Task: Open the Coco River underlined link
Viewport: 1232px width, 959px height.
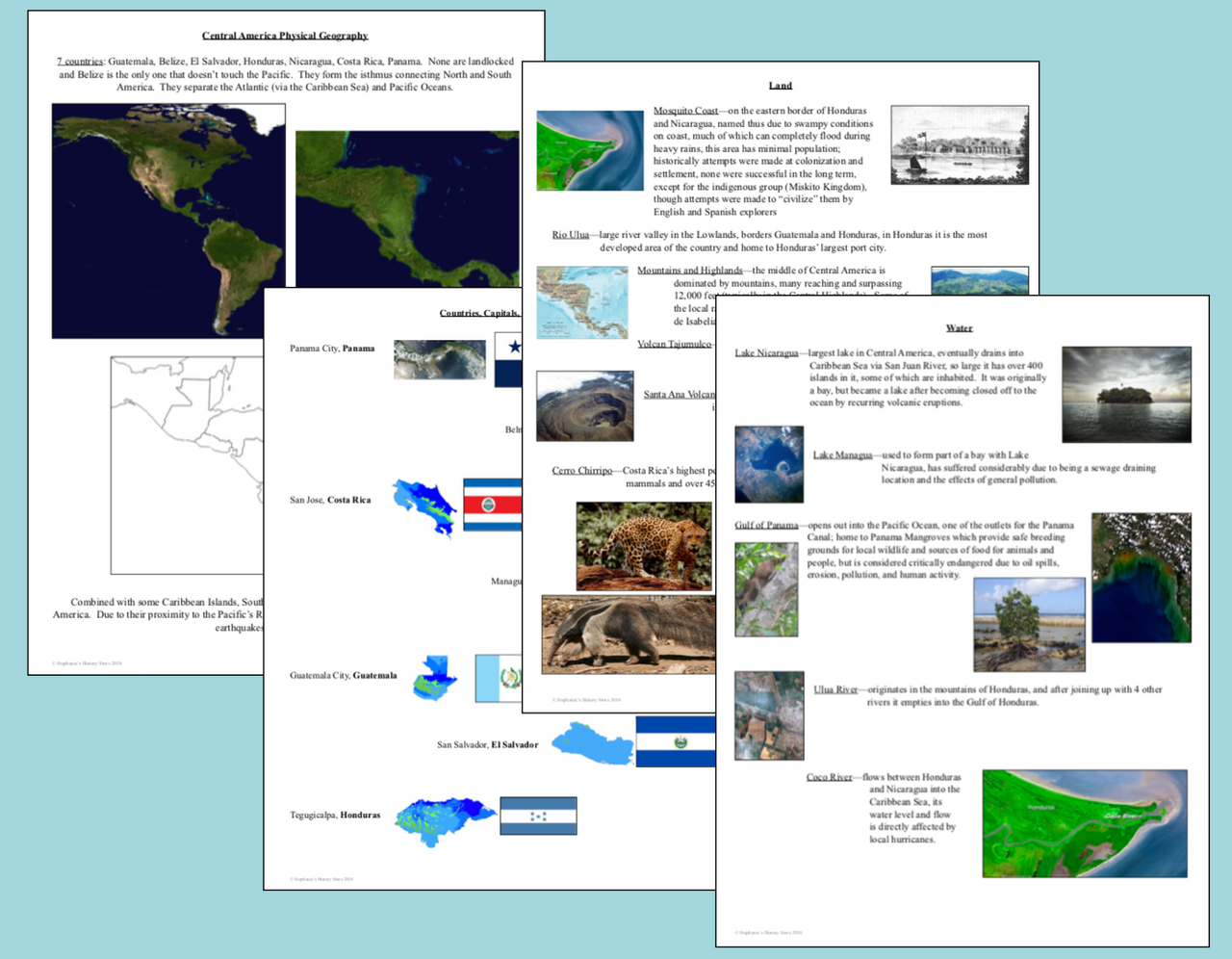Action: tap(830, 776)
